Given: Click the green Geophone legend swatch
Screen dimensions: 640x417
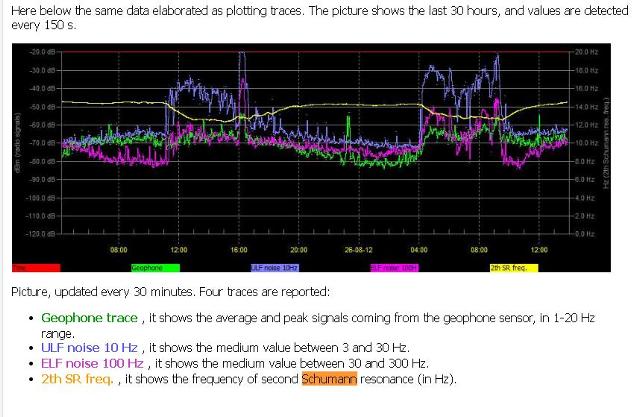Looking at the screenshot, I should click(155, 268).
